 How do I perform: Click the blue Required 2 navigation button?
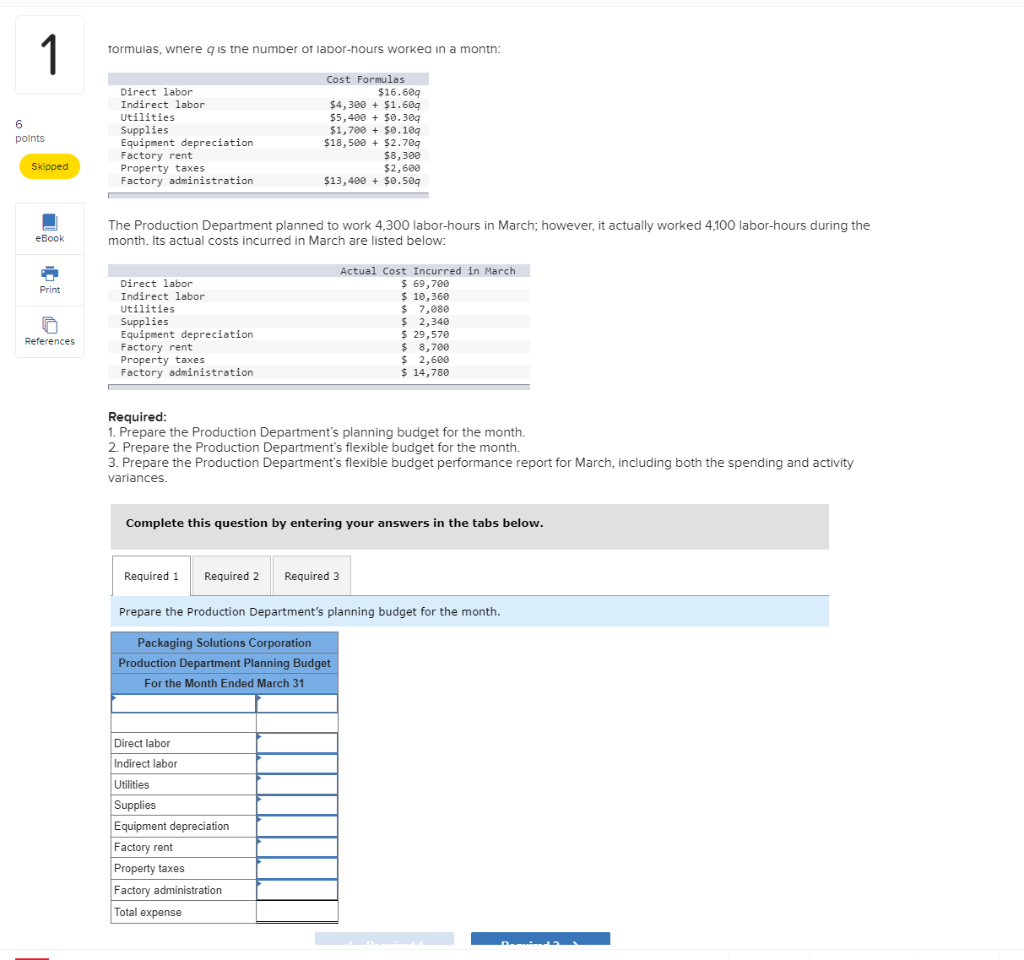(540, 943)
